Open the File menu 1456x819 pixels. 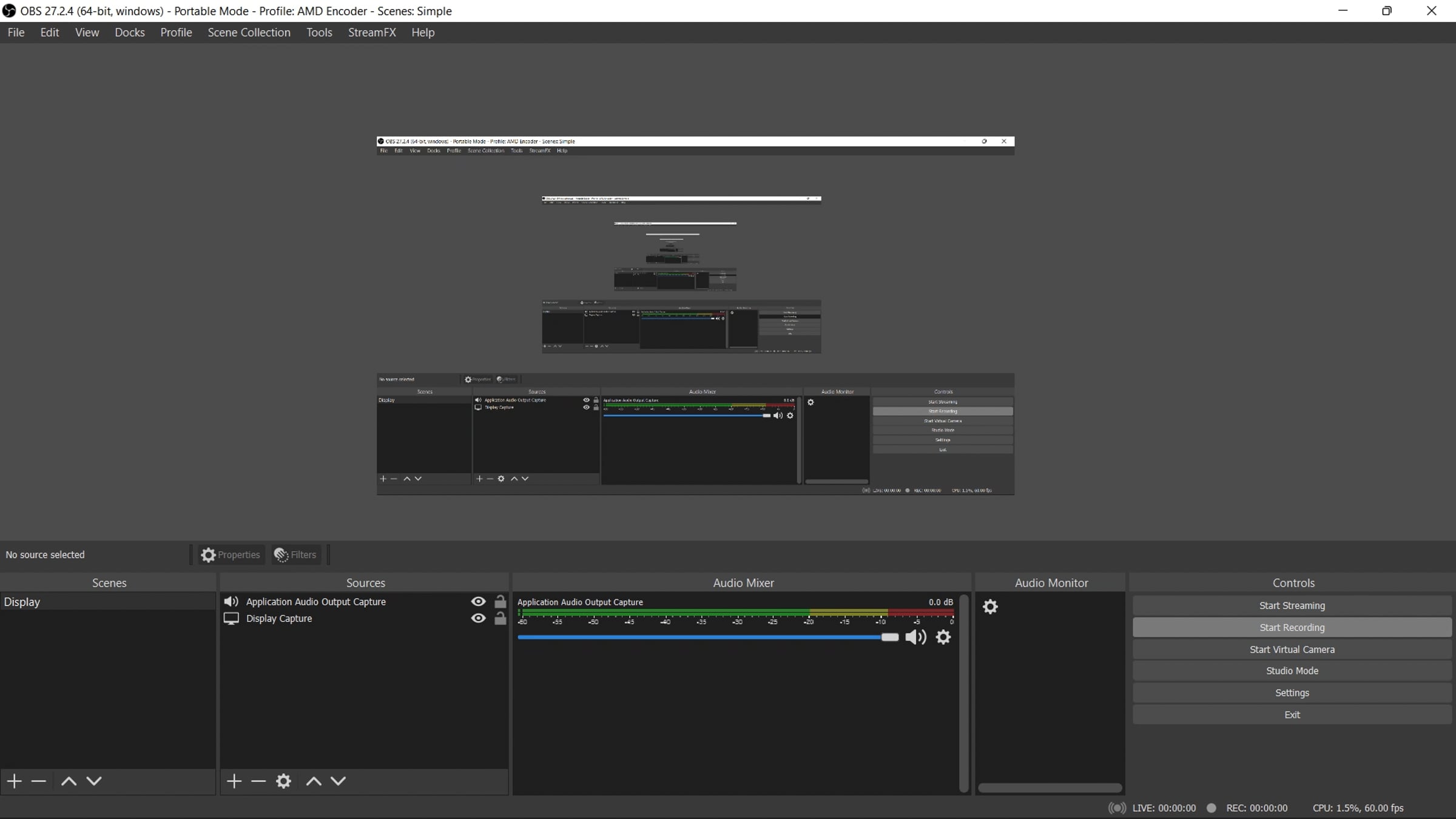click(x=16, y=33)
